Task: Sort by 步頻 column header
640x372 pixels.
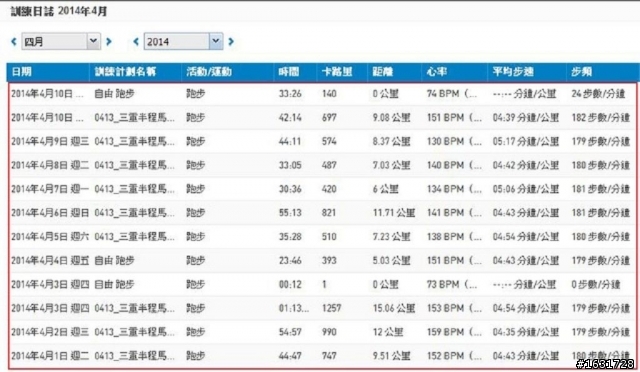Action: (582, 72)
